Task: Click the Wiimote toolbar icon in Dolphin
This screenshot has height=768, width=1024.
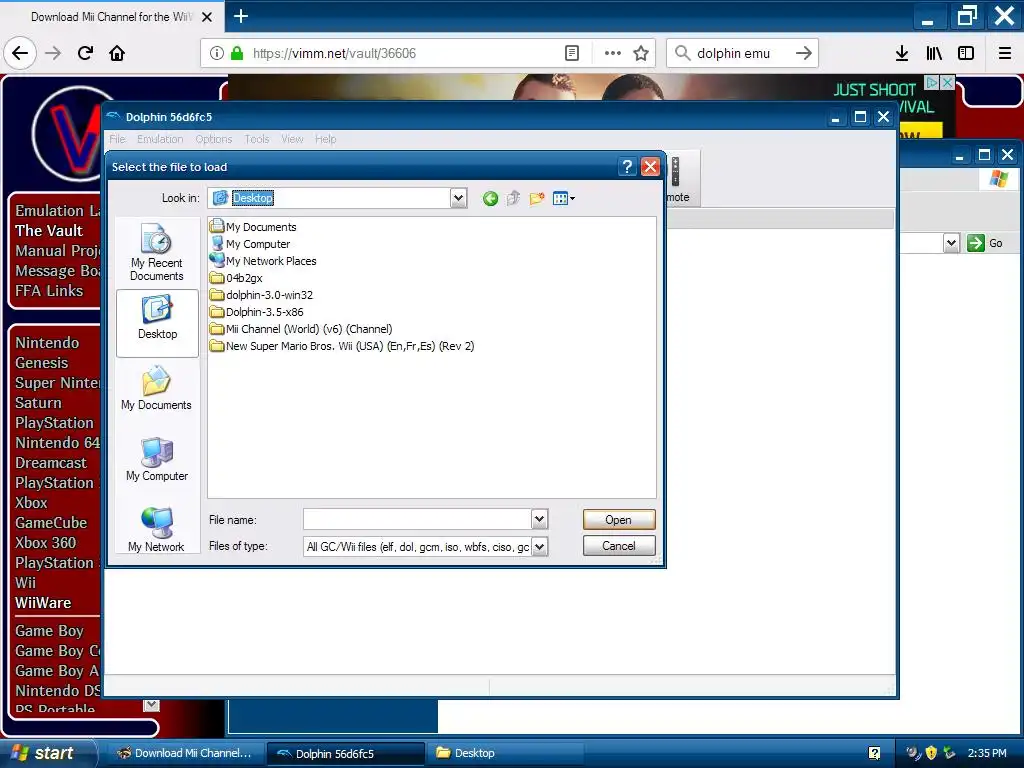Action: click(679, 178)
